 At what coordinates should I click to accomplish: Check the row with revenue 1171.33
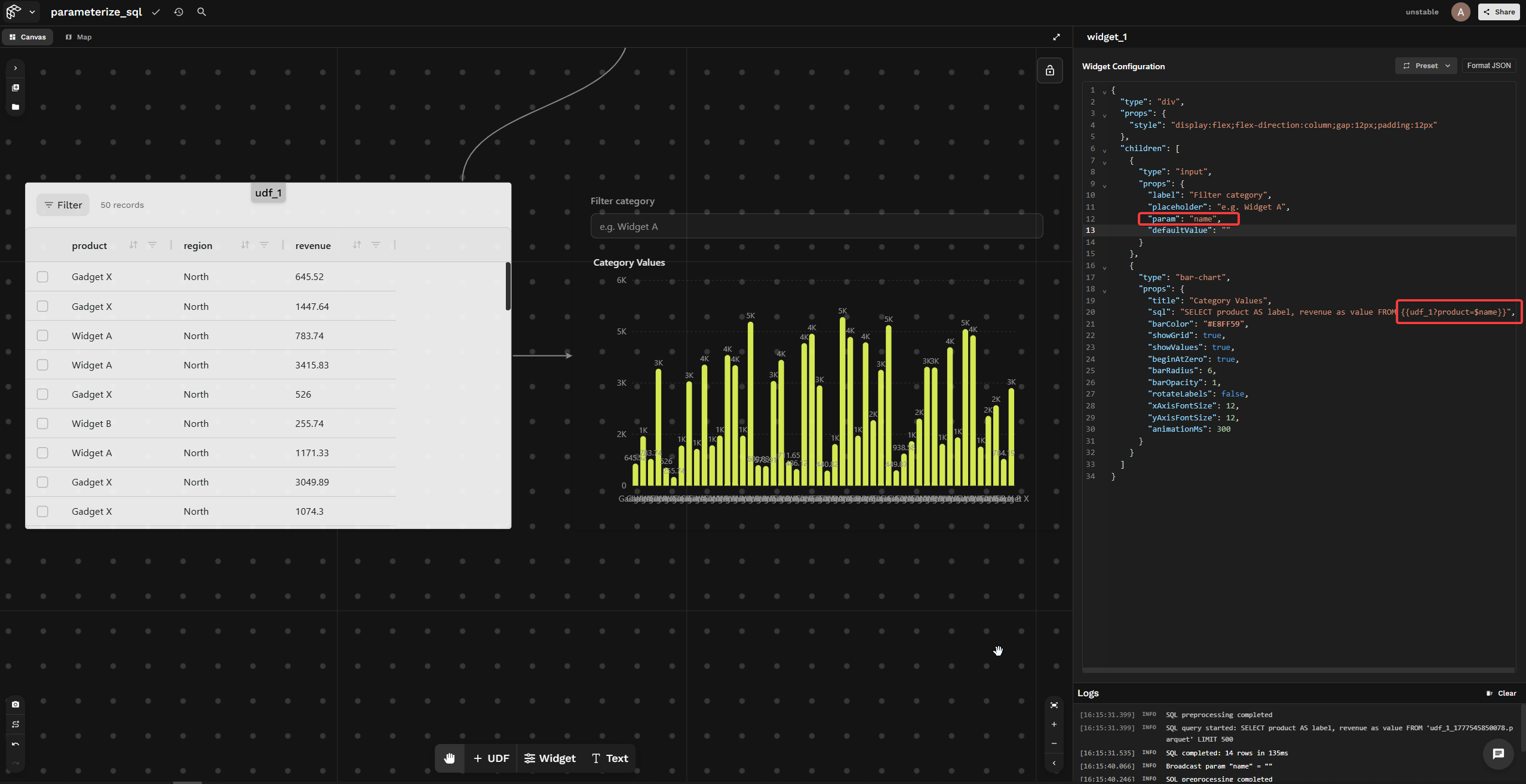(x=42, y=453)
